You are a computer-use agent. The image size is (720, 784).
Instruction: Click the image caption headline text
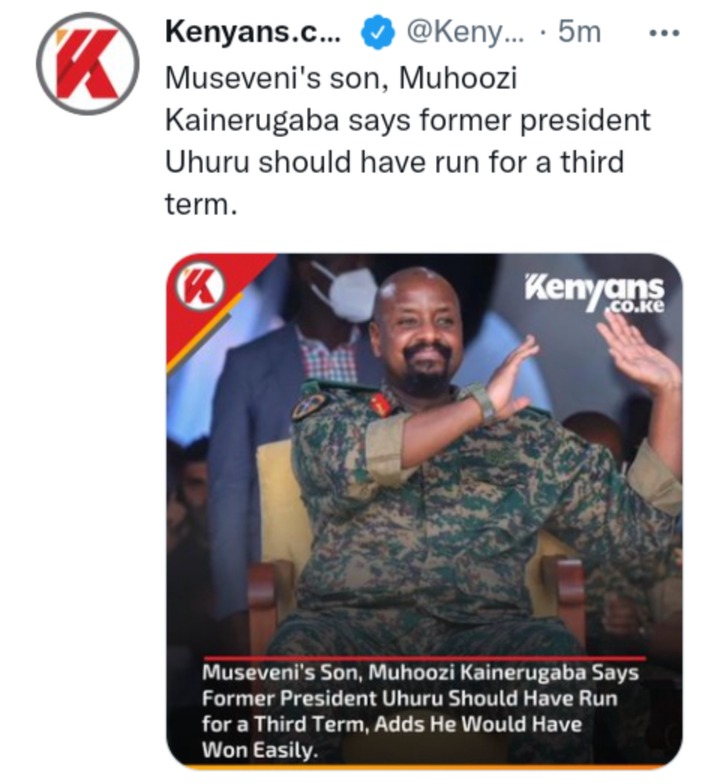(x=420, y=710)
